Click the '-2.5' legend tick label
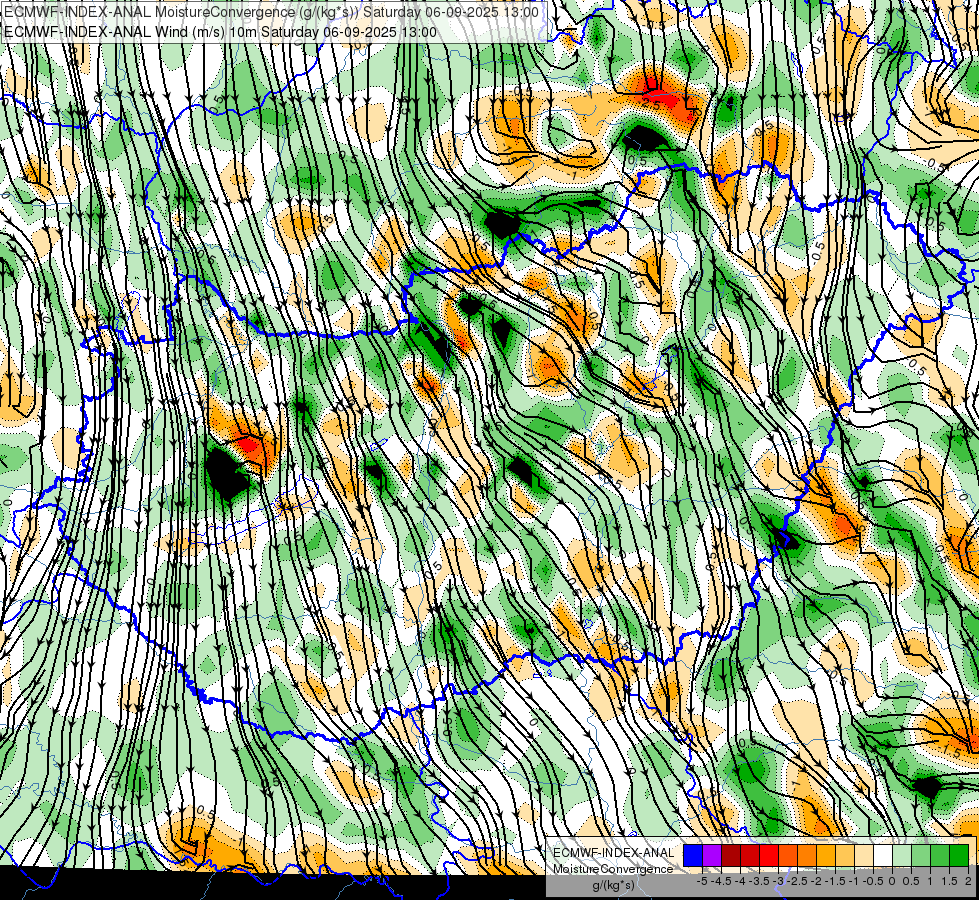Image resolution: width=979 pixels, height=900 pixels. click(x=797, y=881)
